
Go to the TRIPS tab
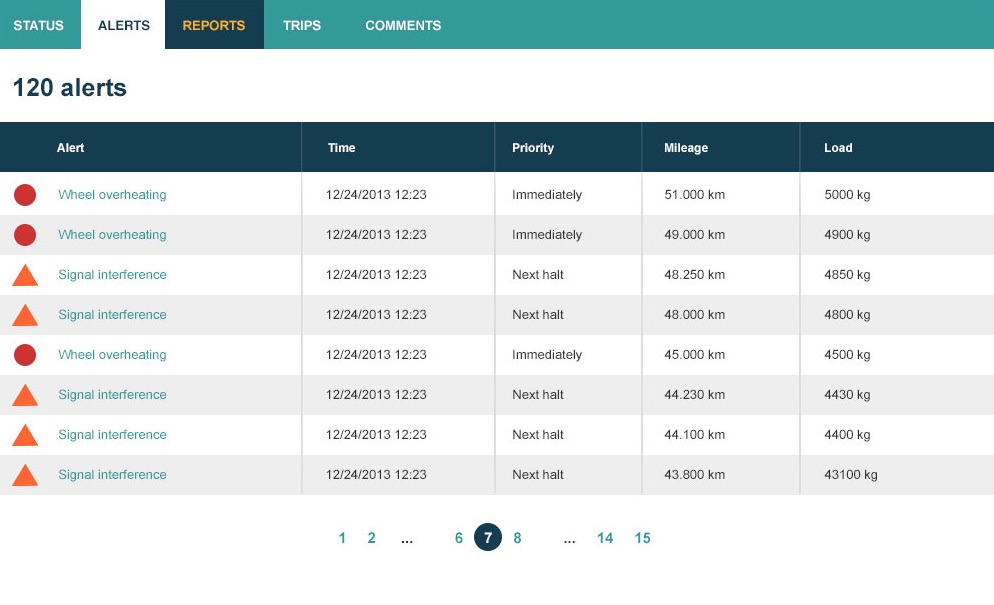302,25
